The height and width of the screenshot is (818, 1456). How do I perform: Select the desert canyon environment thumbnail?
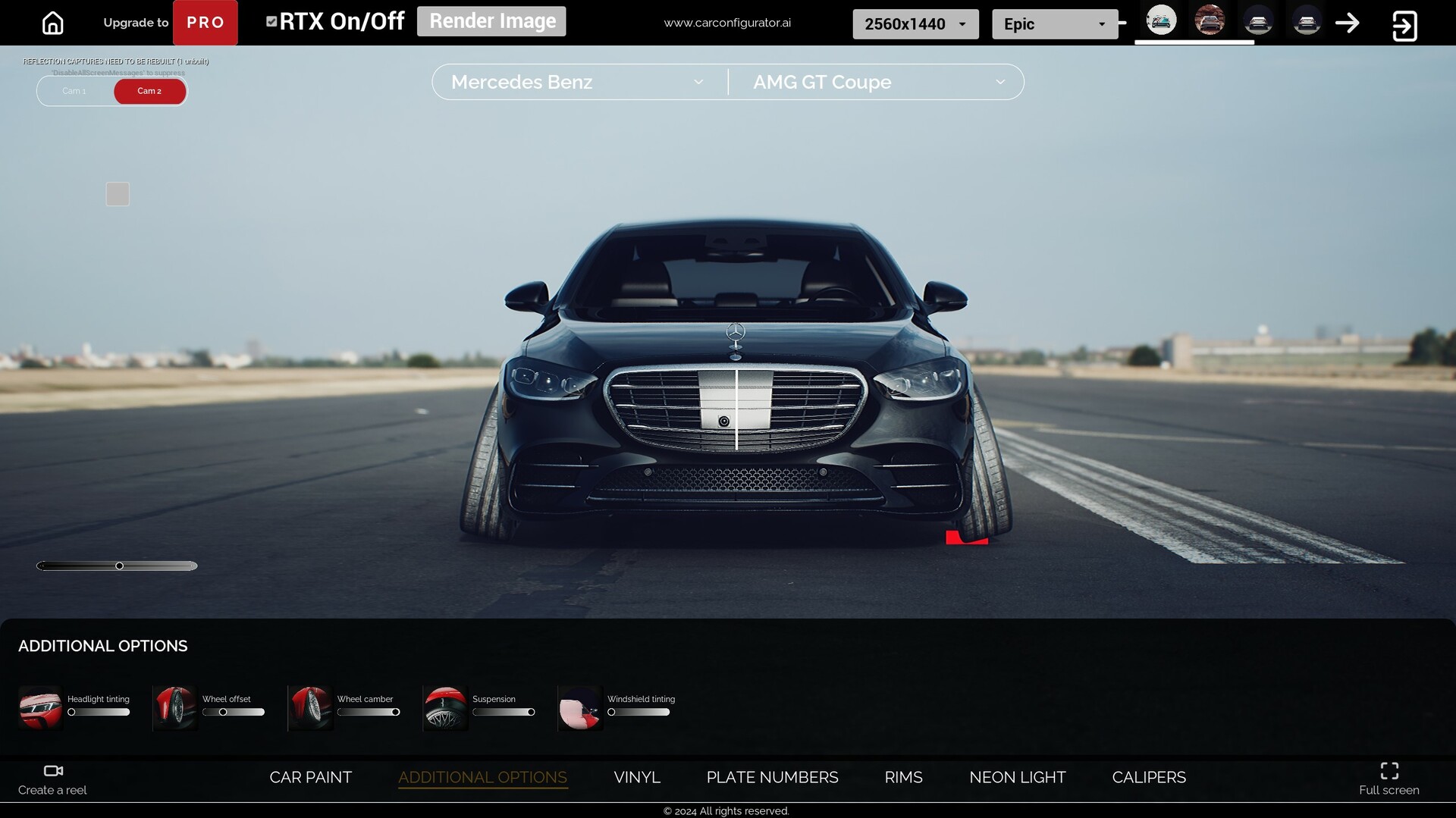1210,20
